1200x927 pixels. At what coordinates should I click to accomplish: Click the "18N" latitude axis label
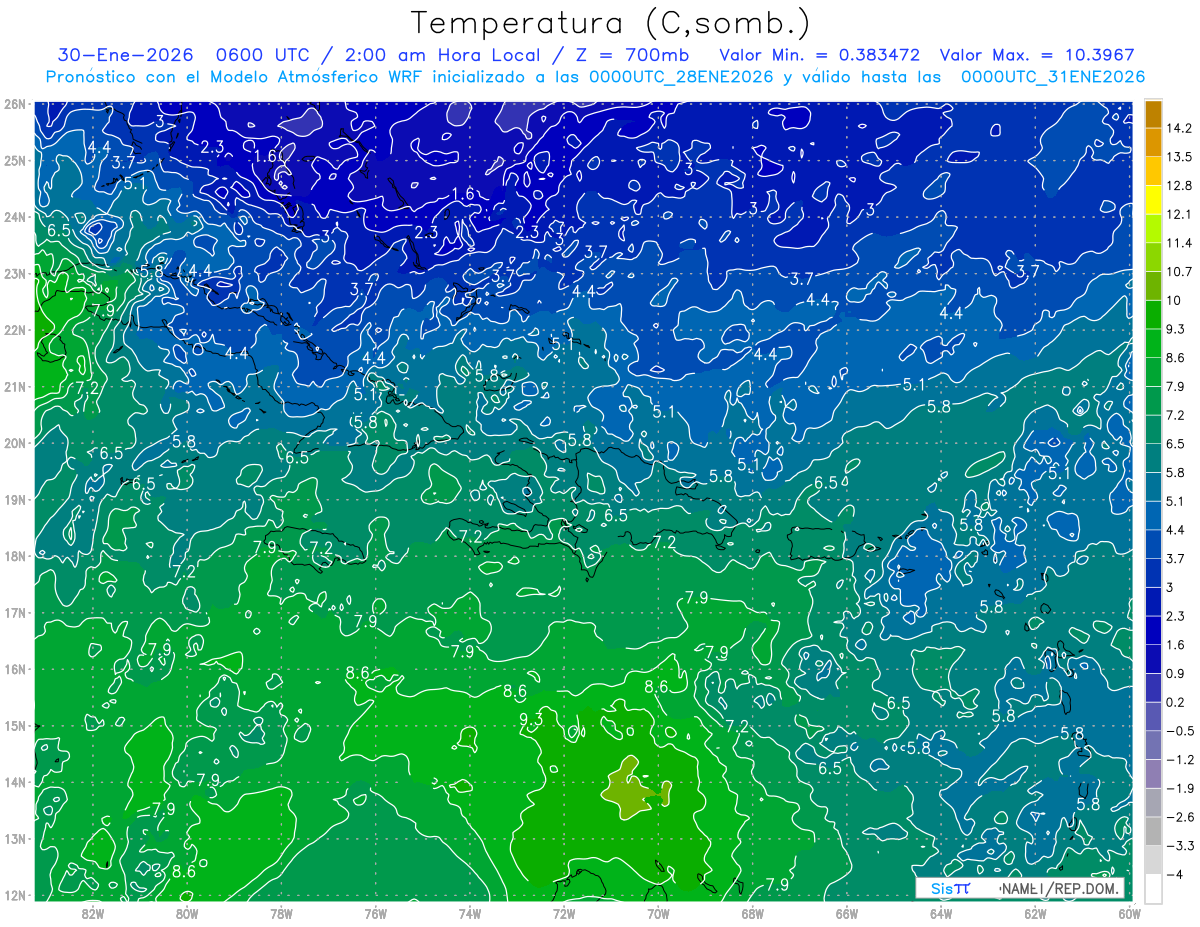(14, 556)
